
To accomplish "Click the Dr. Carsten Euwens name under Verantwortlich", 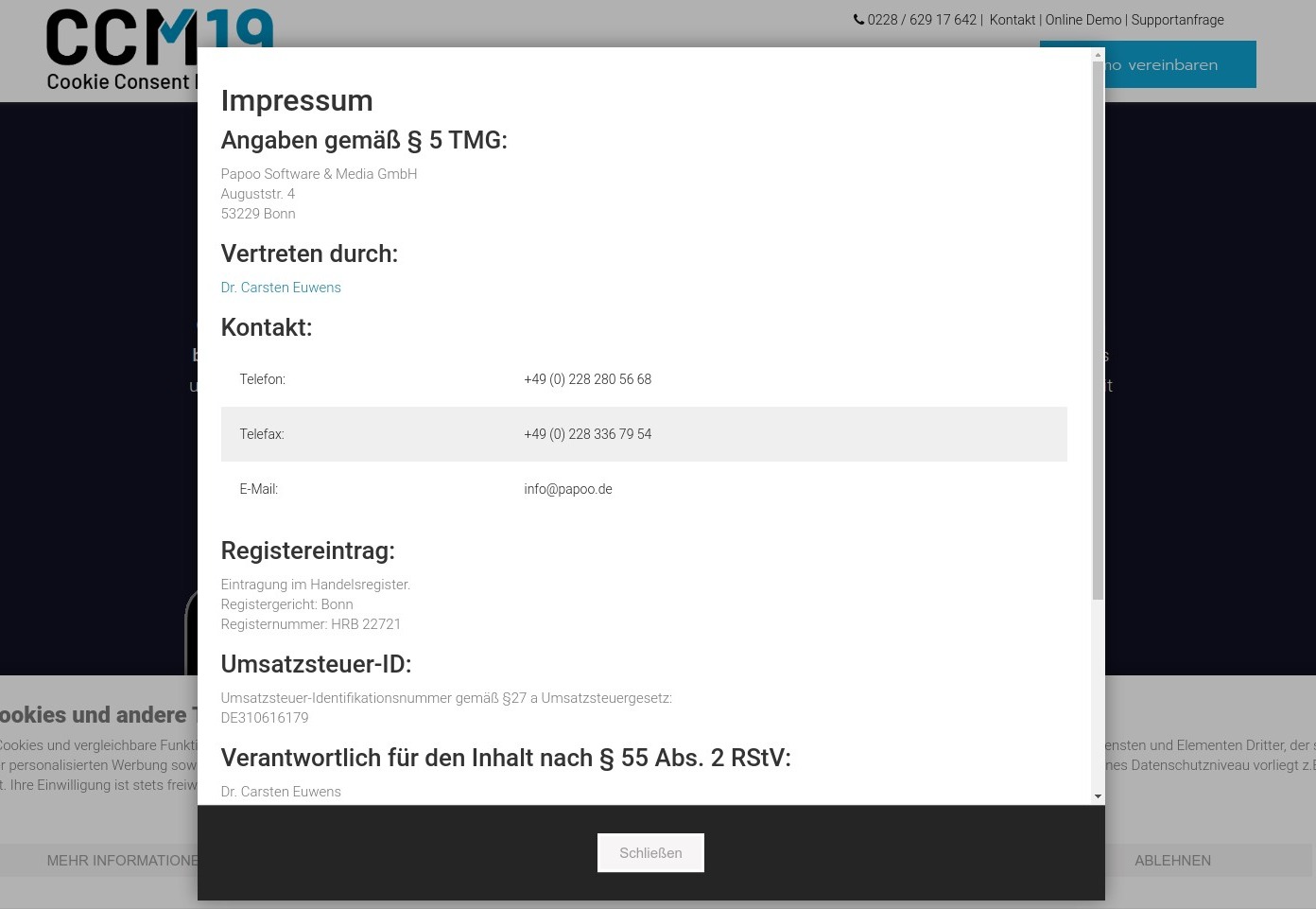I will click(281, 792).
